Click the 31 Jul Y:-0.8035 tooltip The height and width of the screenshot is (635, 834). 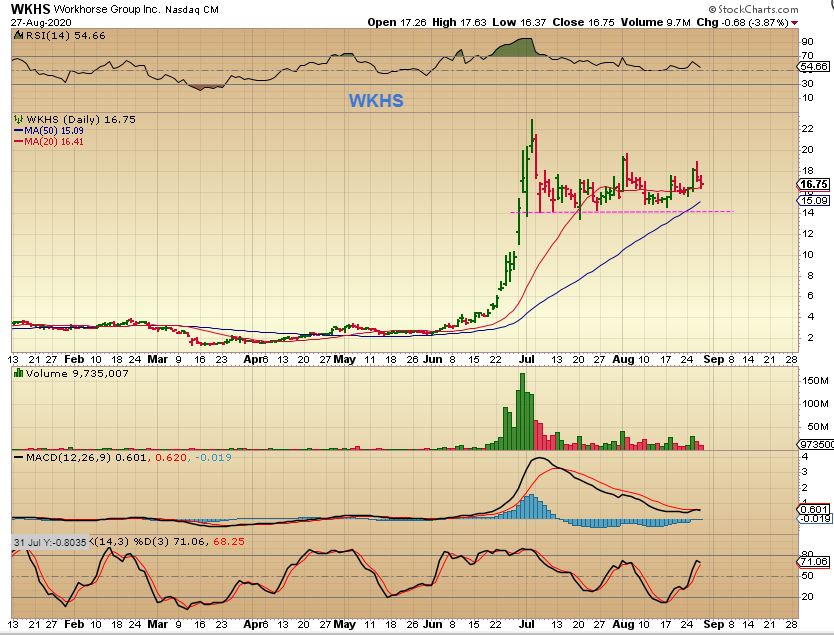[50, 542]
